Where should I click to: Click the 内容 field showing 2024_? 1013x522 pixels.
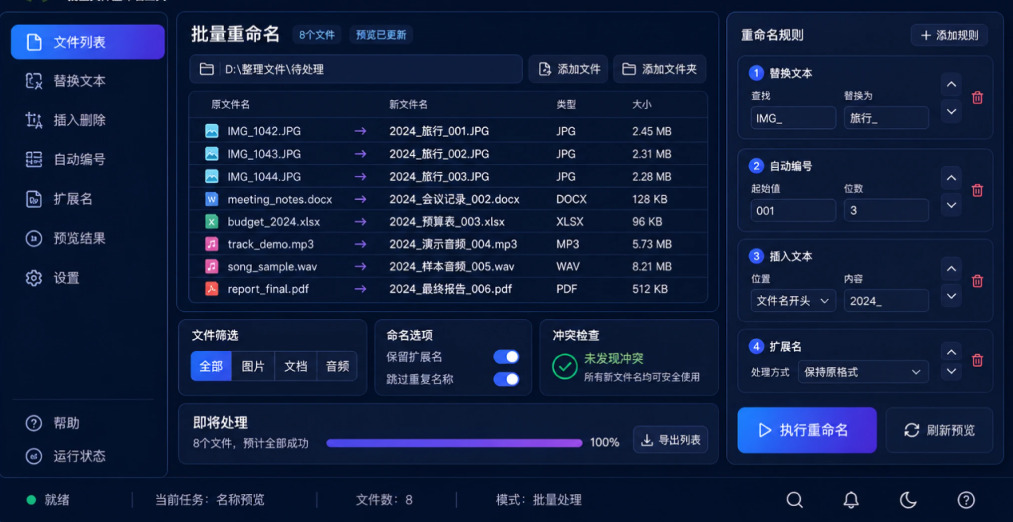tap(886, 301)
